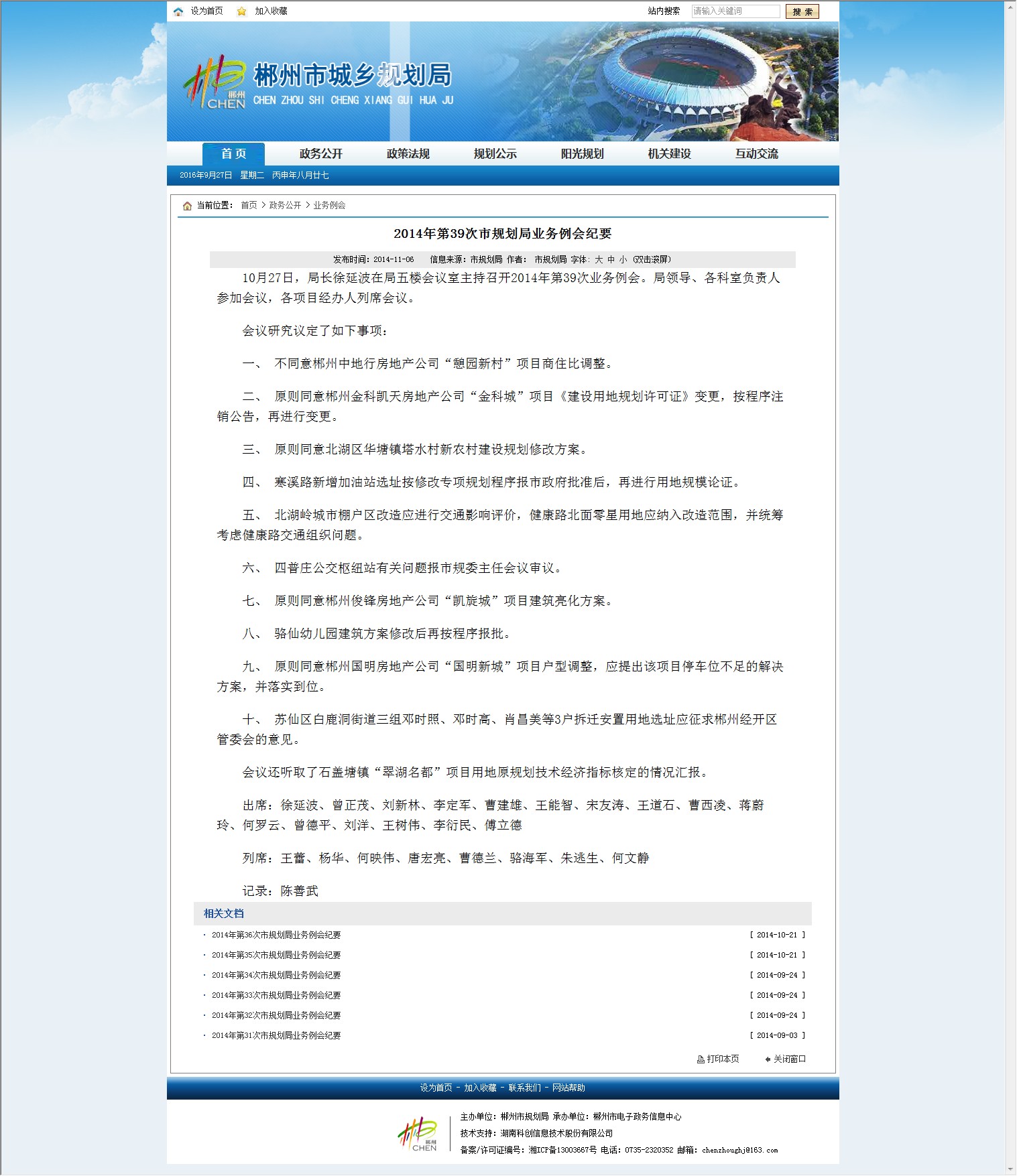
Task: Open the 政务公开 menu tab
Action: (x=321, y=154)
